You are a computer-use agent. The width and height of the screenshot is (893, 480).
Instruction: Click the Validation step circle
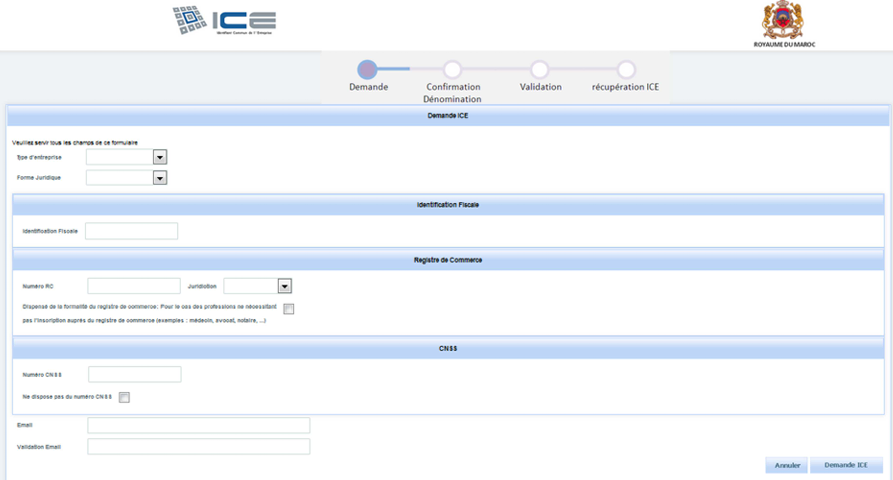pos(539,69)
